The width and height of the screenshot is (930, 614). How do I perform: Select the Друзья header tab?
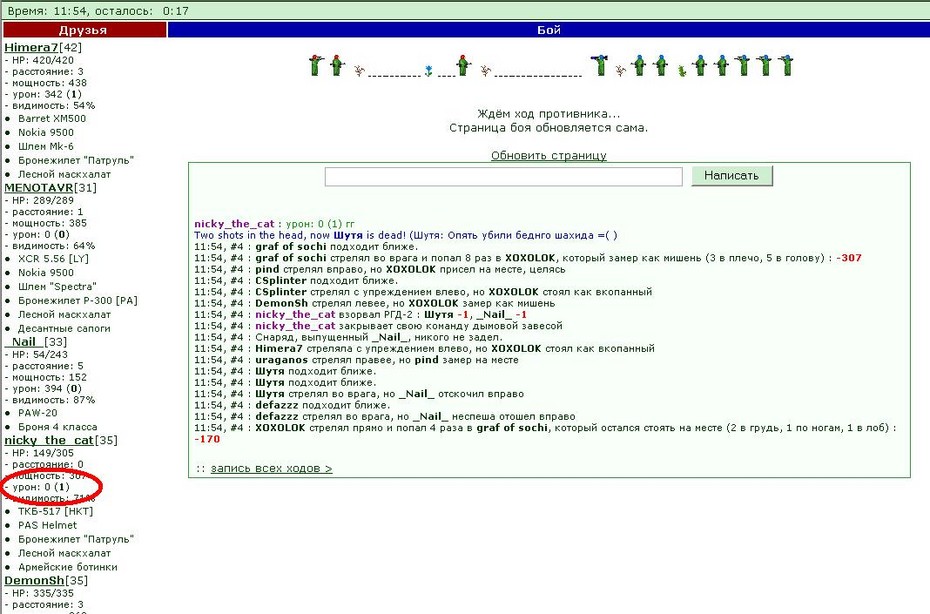coord(84,30)
